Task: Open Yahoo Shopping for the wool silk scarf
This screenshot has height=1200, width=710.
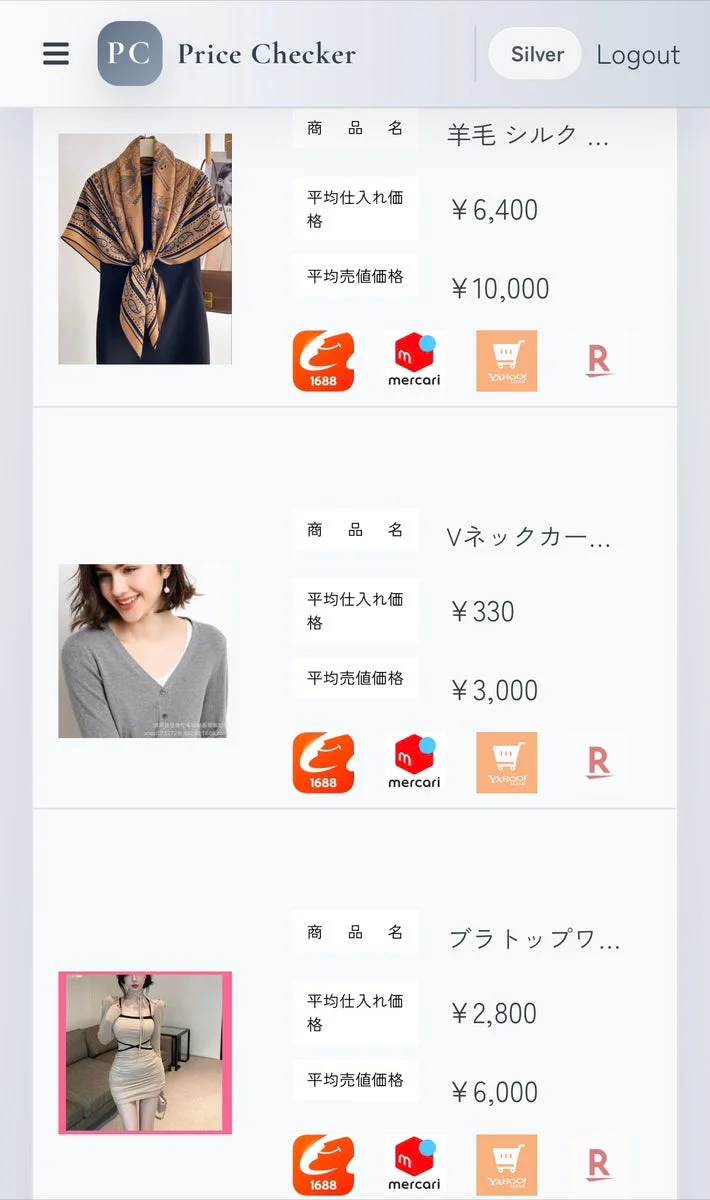Action: click(506, 361)
